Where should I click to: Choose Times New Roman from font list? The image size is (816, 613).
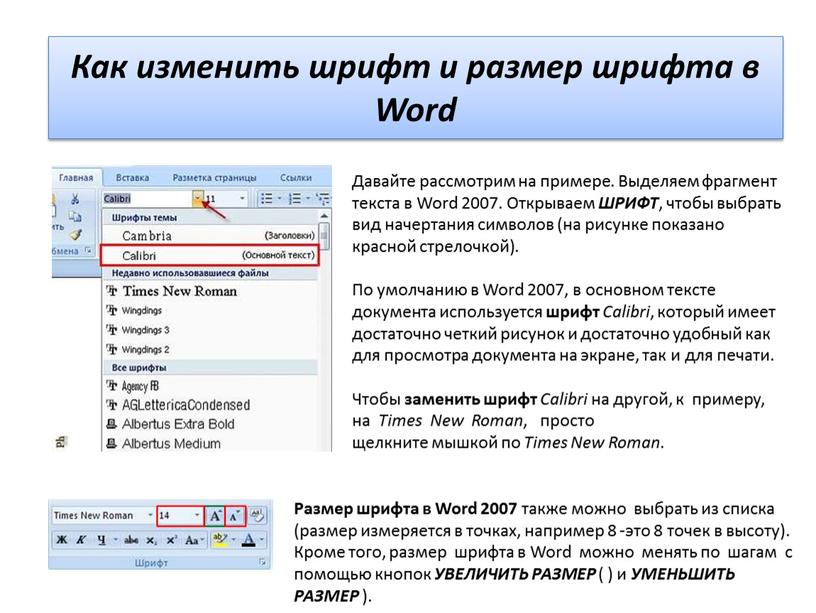pos(180,291)
